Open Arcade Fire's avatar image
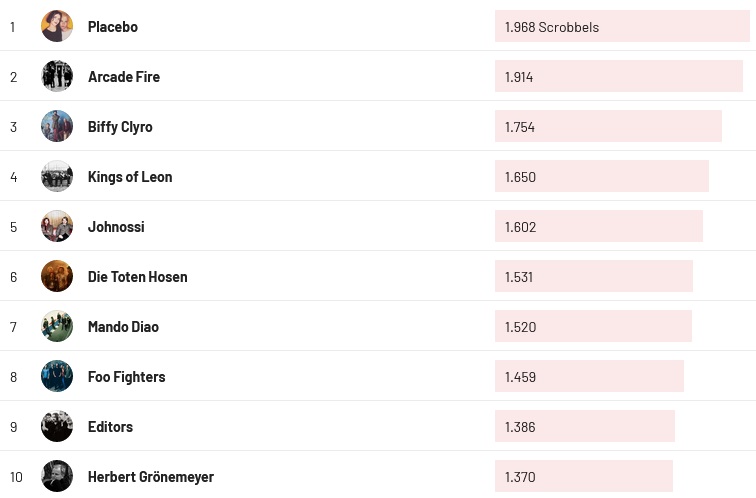 coord(57,76)
